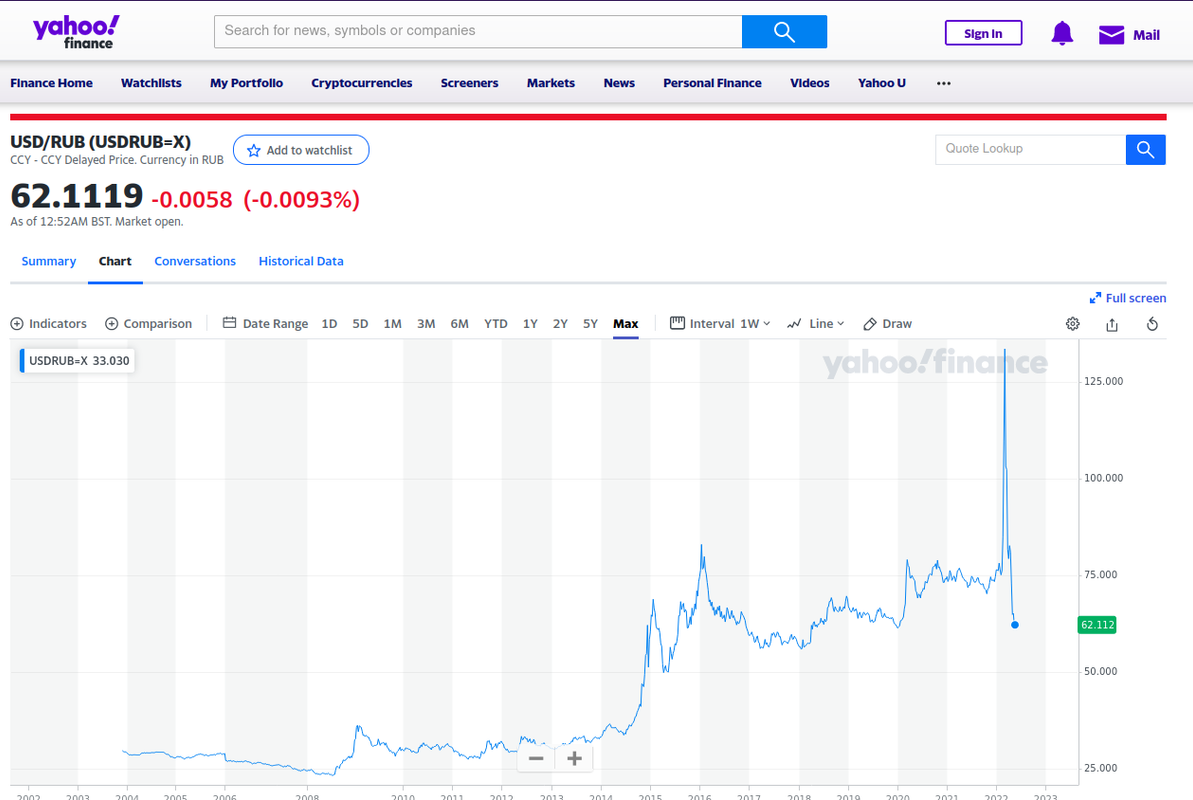Click the 62.112 current price marker

tap(1097, 625)
